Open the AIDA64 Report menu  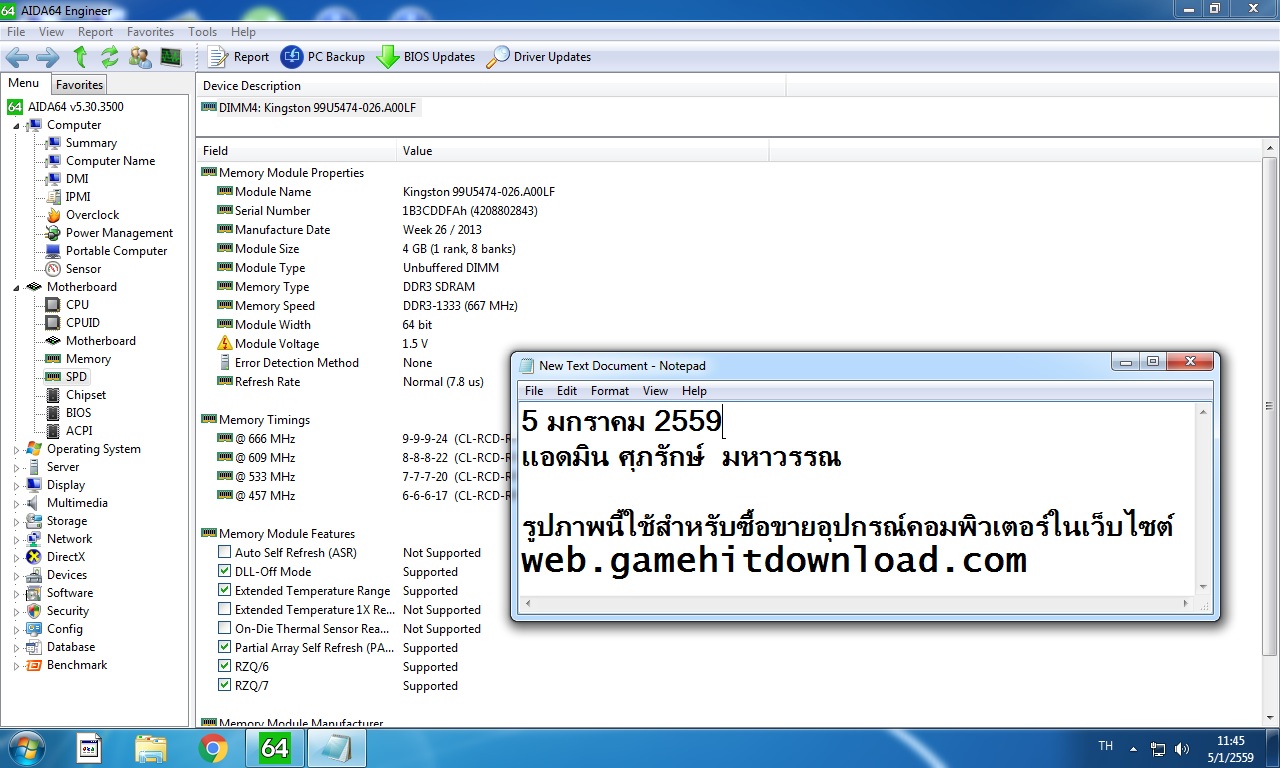tap(95, 32)
